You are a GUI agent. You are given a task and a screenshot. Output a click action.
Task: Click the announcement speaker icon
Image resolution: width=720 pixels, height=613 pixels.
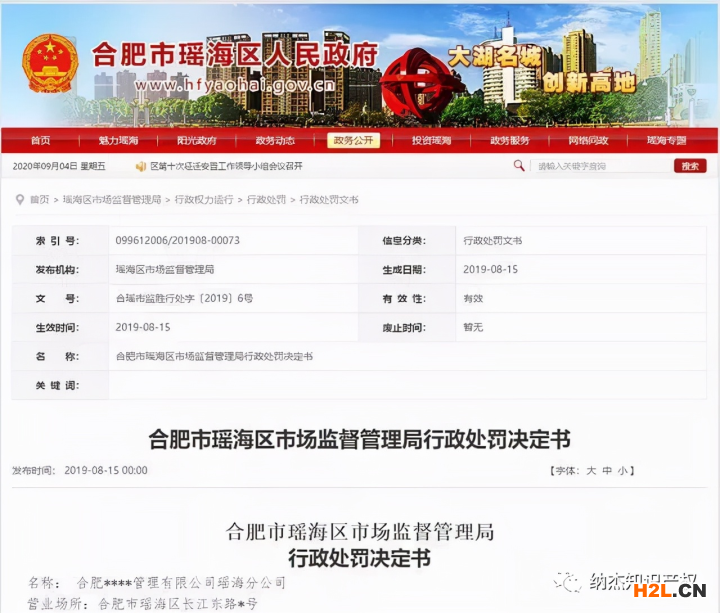140,166
